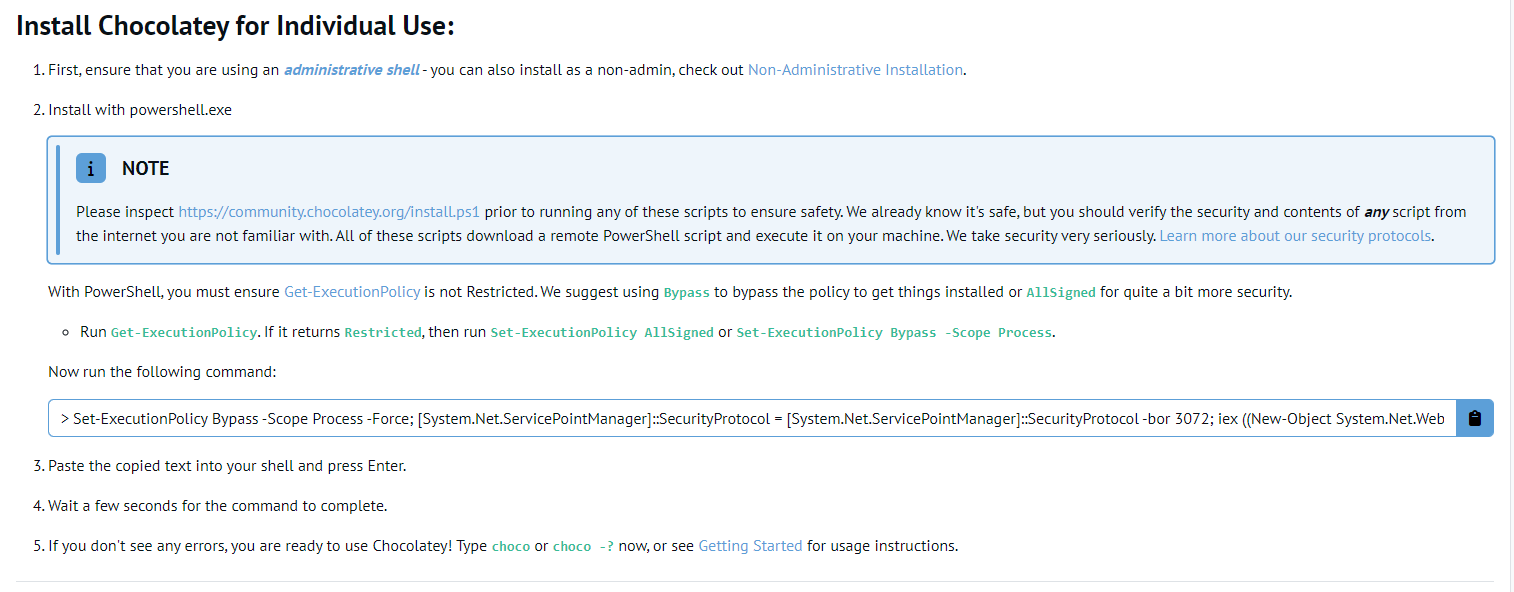
Task: Click the Install with powershell.exe step text
Action: [140, 110]
